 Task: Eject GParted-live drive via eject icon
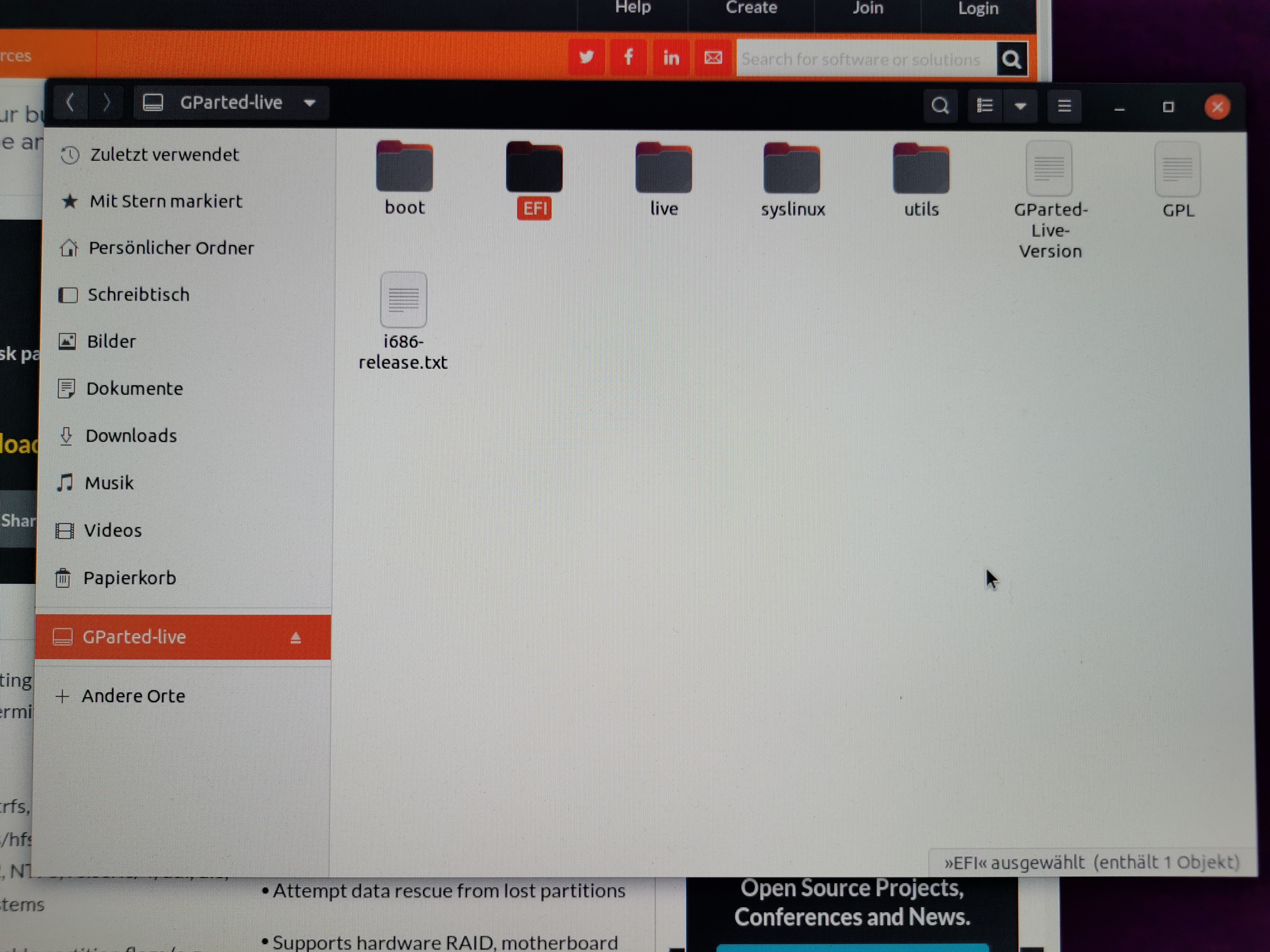click(296, 637)
